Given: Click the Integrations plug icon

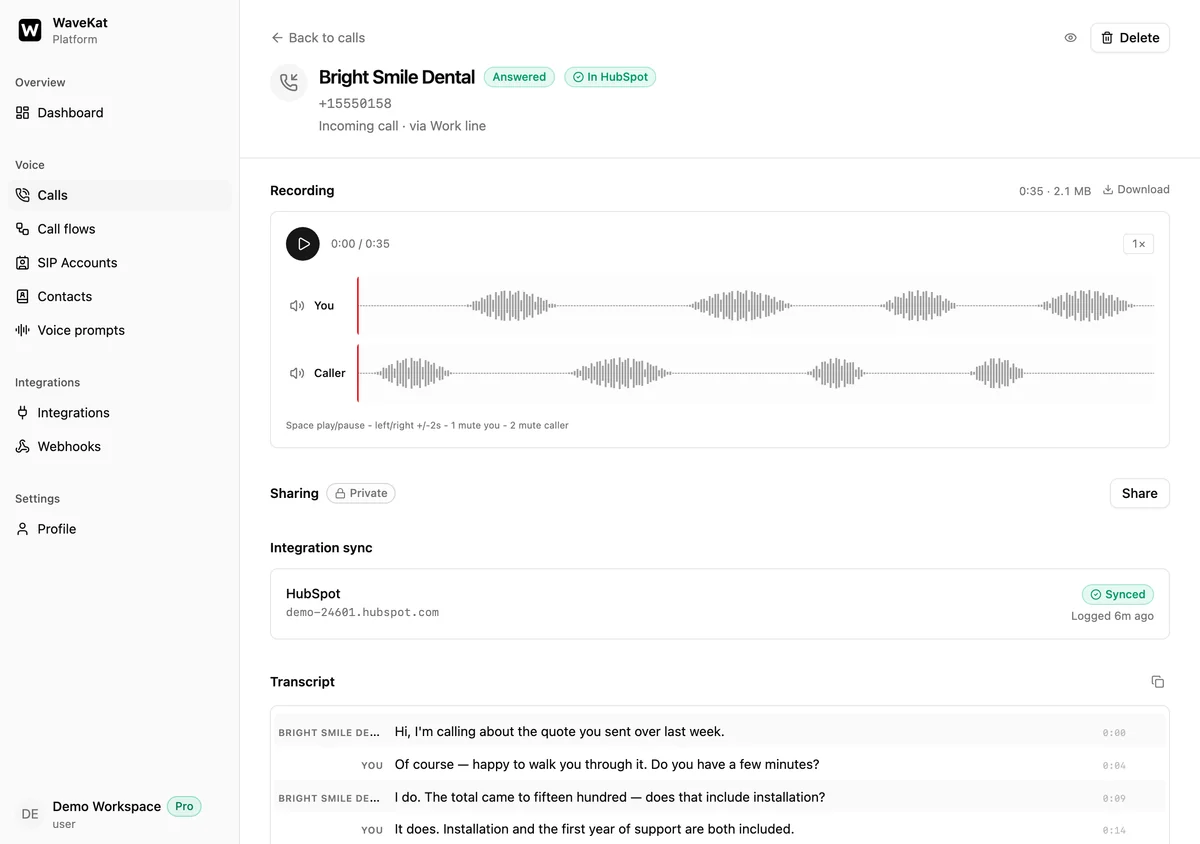Looking at the screenshot, I should point(23,413).
